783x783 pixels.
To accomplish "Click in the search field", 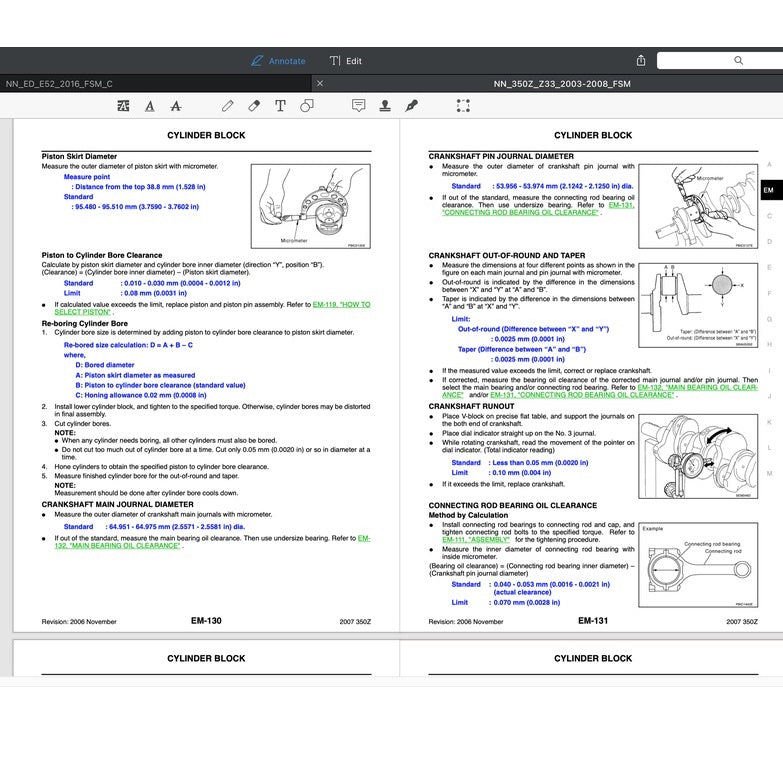I will tap(720, 61).
